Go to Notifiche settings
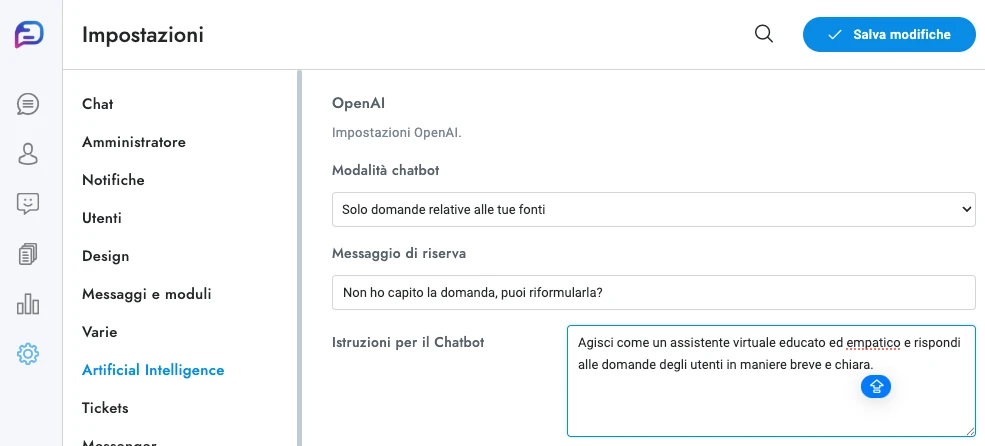This screenshot has width=985, height=446. [x=113, y=180]
